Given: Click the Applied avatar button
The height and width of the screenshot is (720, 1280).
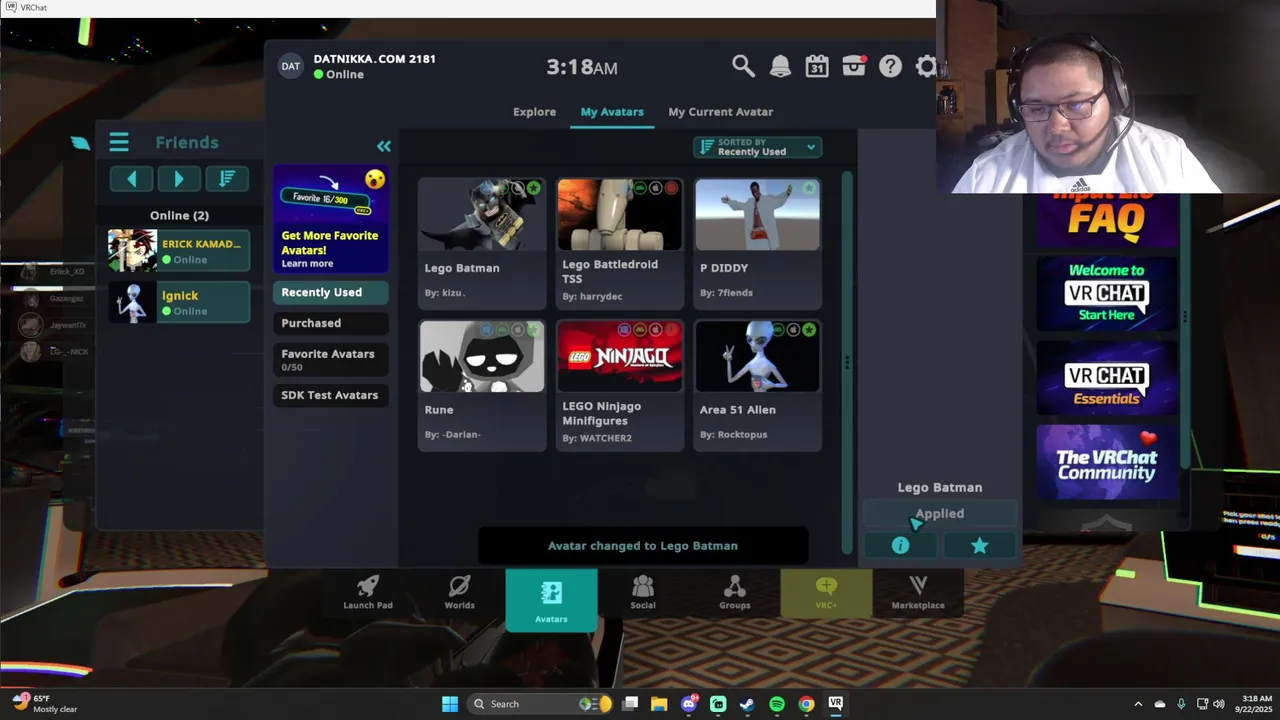Looking at the screenshot, I should [x=940, y=514].
